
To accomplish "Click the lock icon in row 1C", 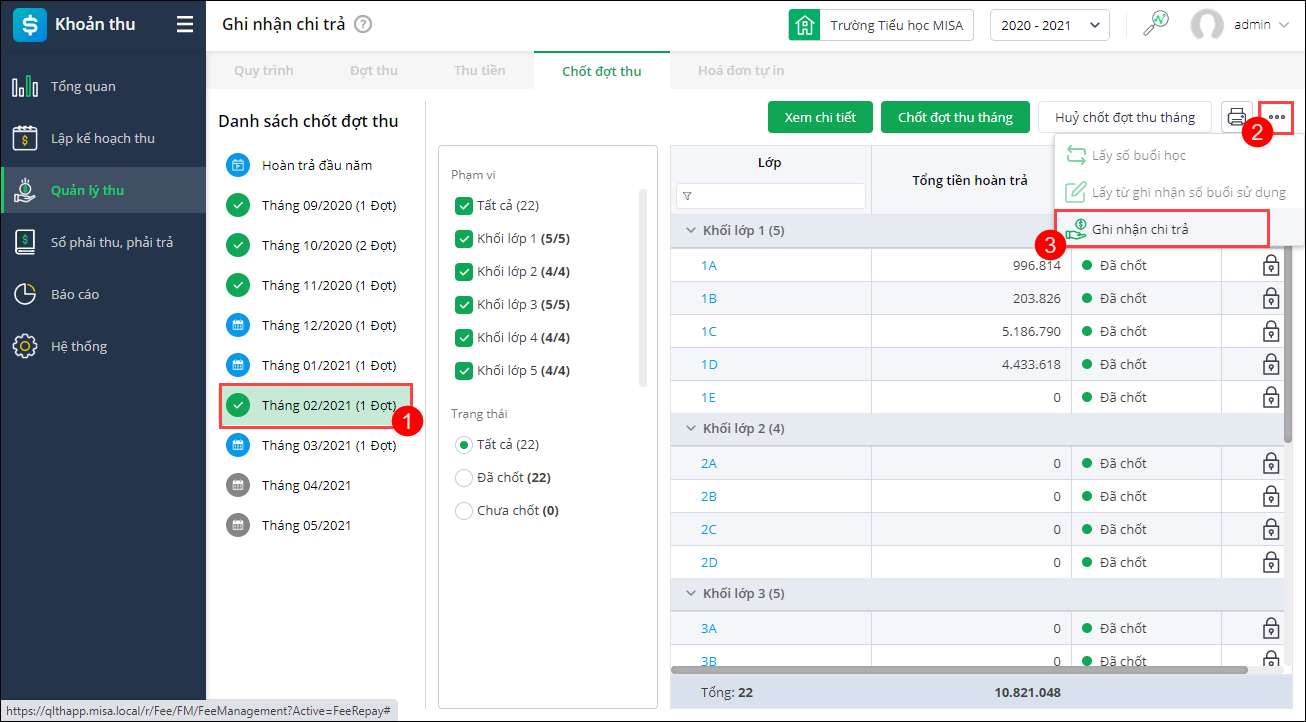I will (1271, 331).
